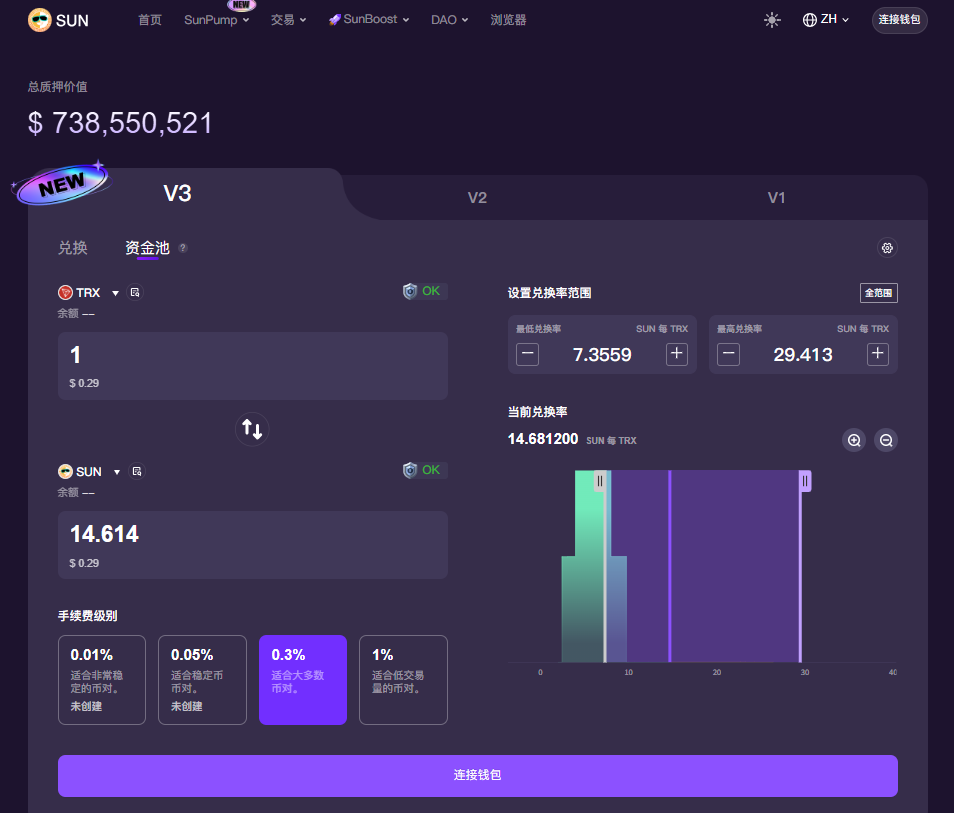Click the lower range handle on the chart
This screenshot has width=954, height=813.
point(600,481)
